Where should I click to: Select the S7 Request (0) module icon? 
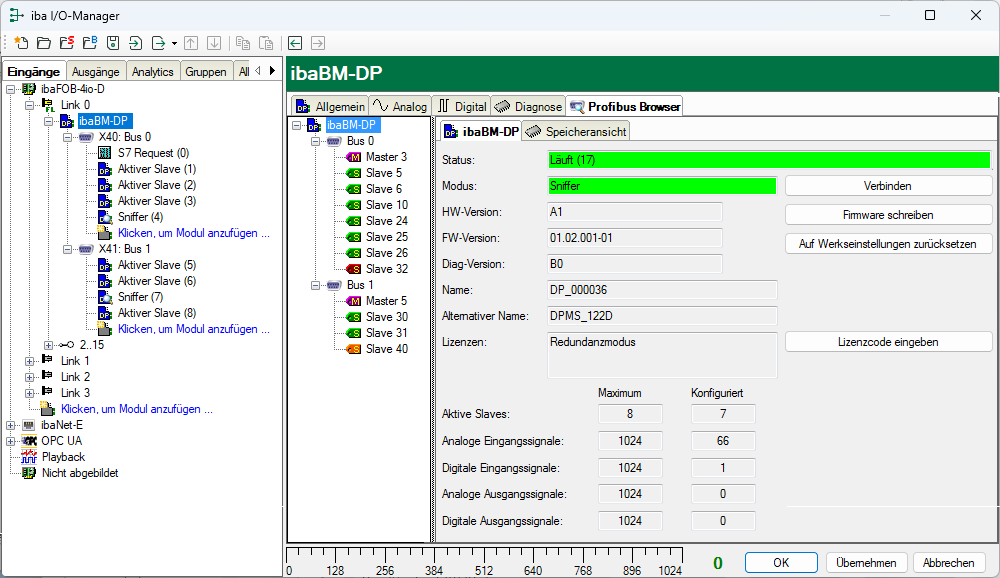[105, 153]
